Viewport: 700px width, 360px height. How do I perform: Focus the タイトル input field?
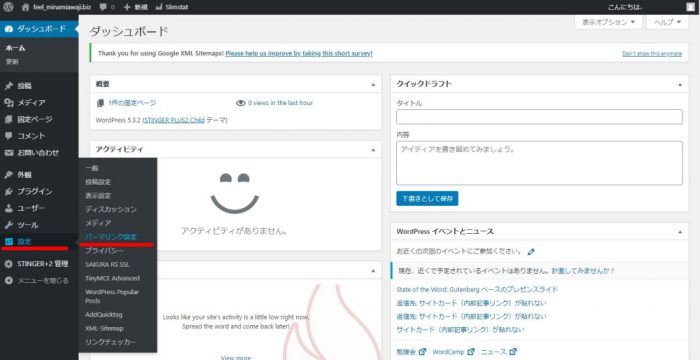pyautogui.click(x=539, y=117)
